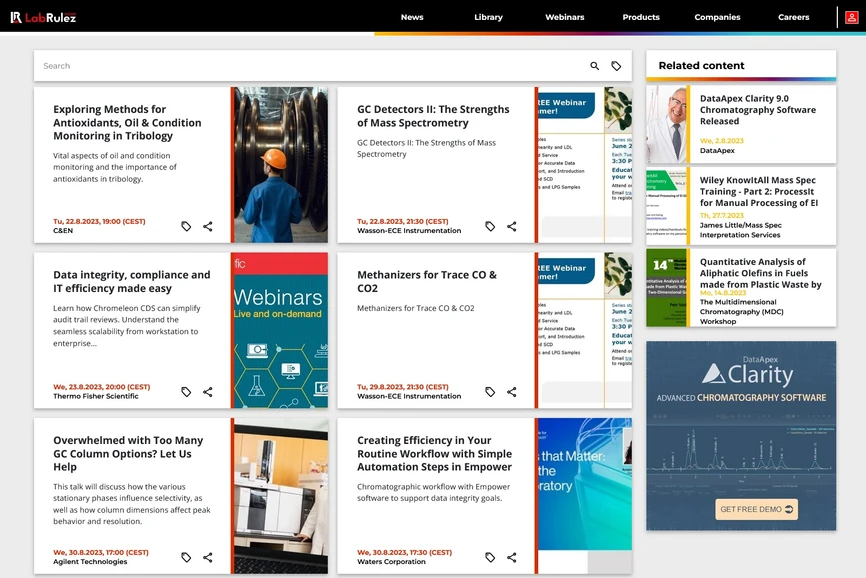Click GC instrument lab thumbnail image

[x=281, y=496]
